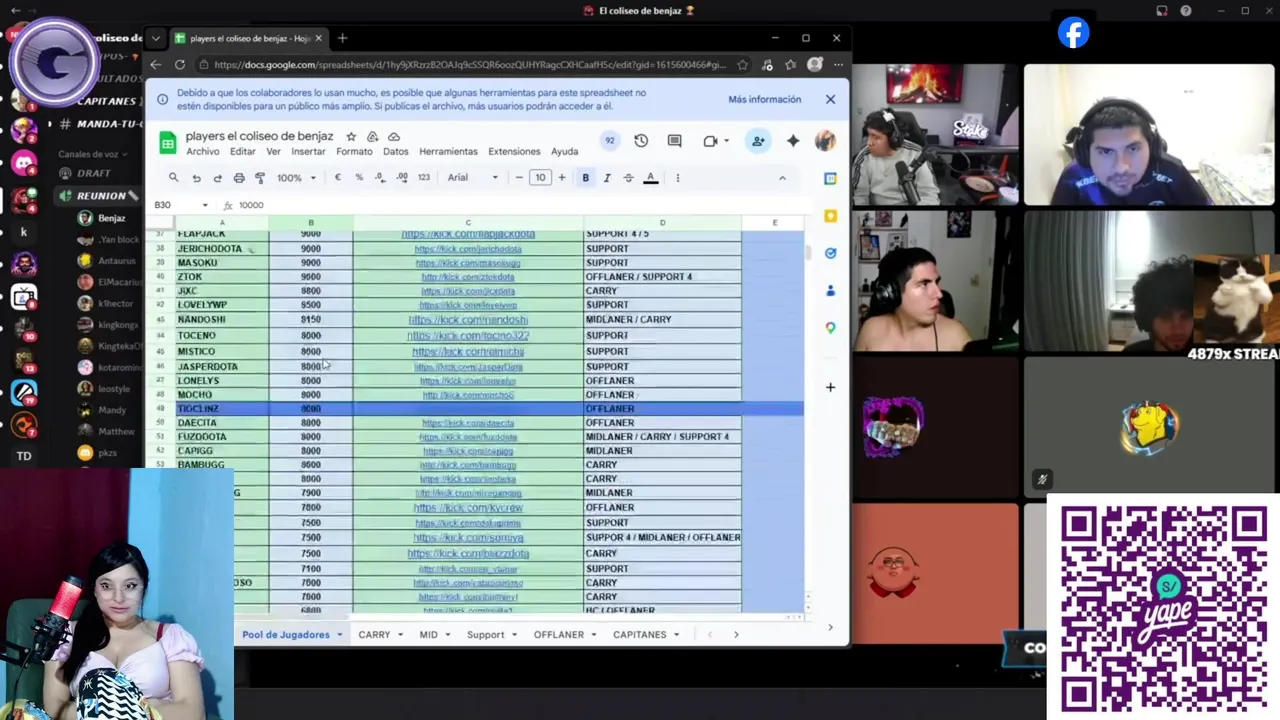Open the CARRY tab dropdown arrow
Viewport: 1280px width, 720px height.
(400, 635)
